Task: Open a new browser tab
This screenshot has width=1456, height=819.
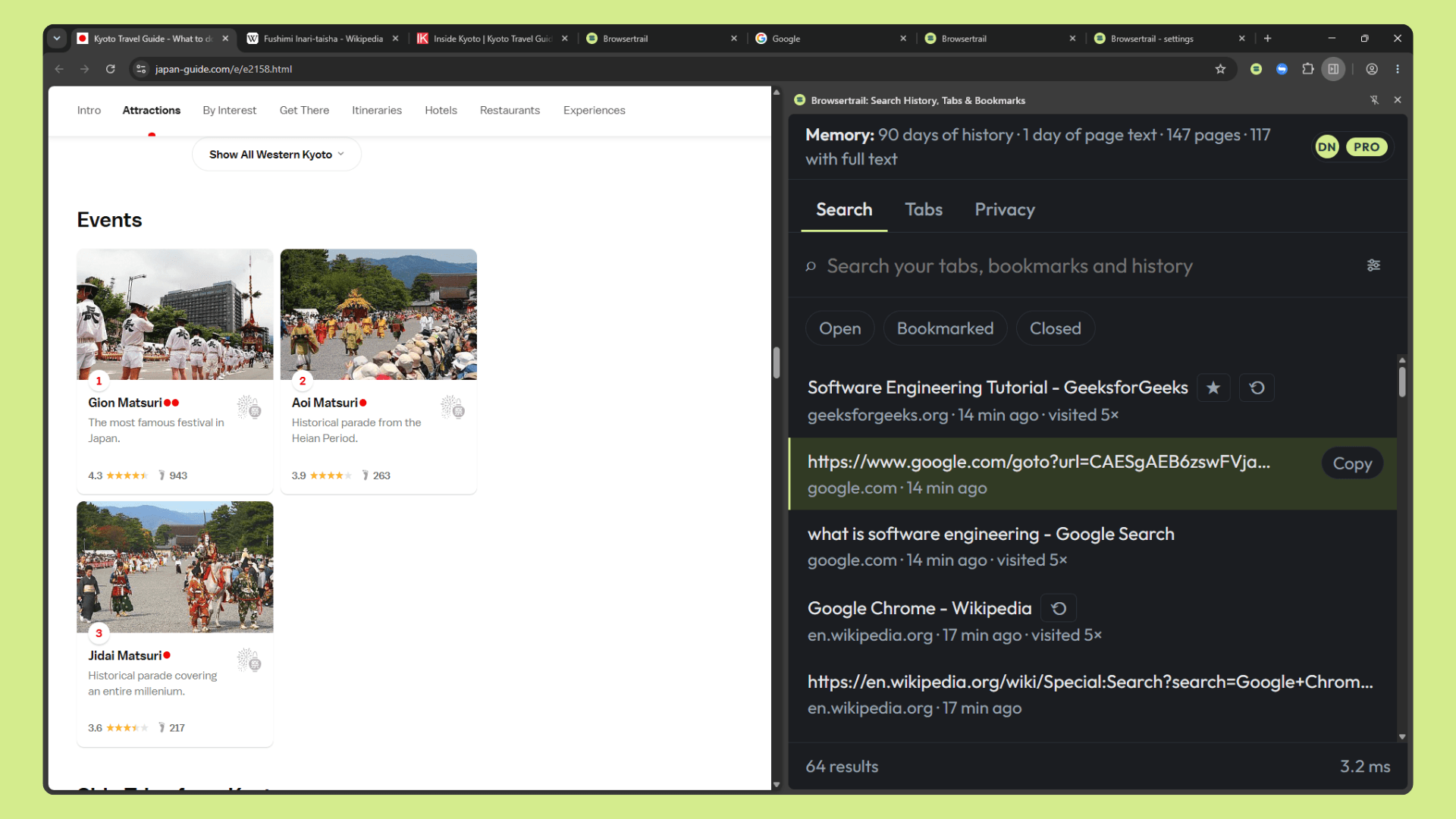Action: click(x=1267, y=39)
